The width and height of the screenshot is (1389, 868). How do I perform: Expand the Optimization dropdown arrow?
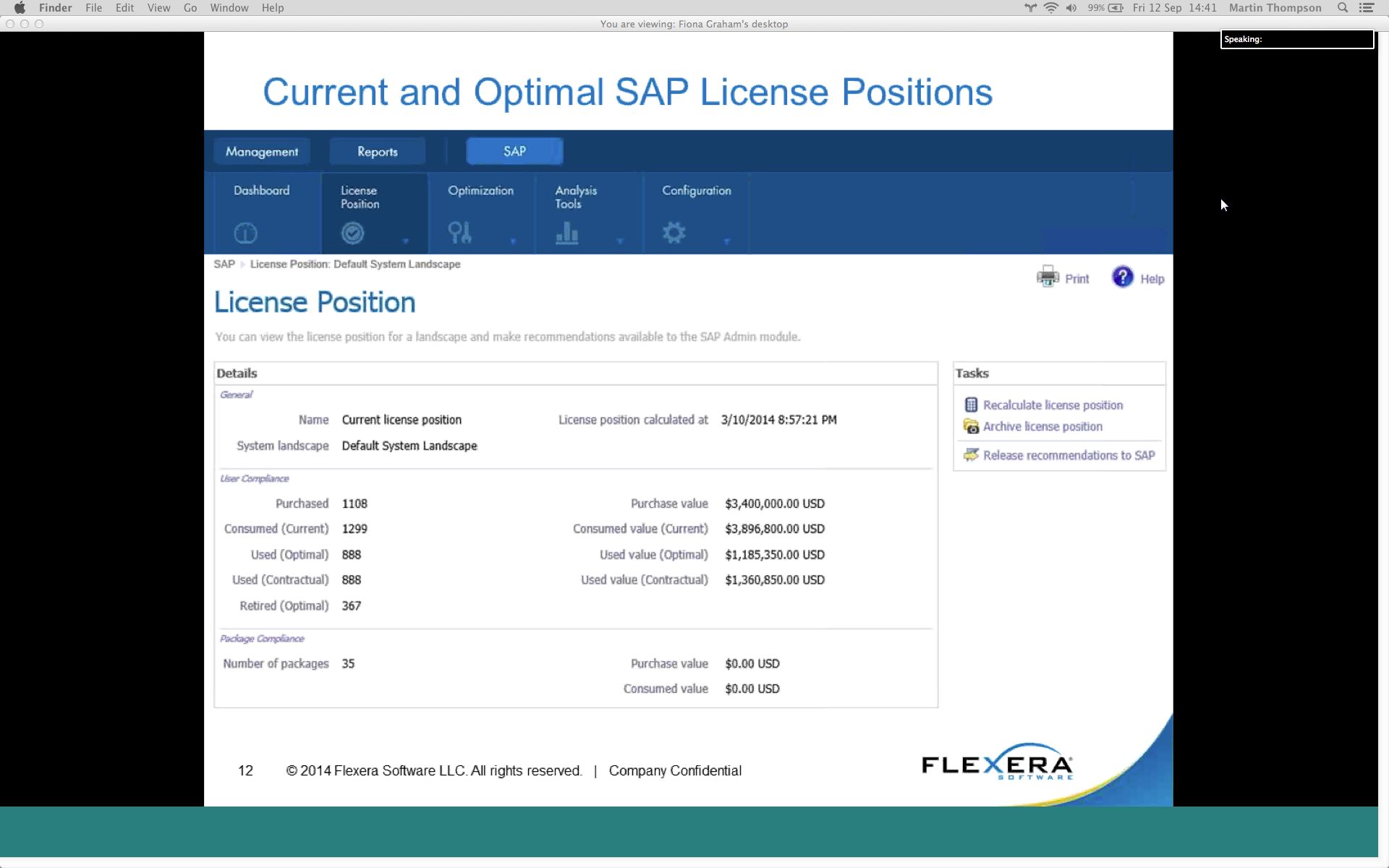(513, 241)
